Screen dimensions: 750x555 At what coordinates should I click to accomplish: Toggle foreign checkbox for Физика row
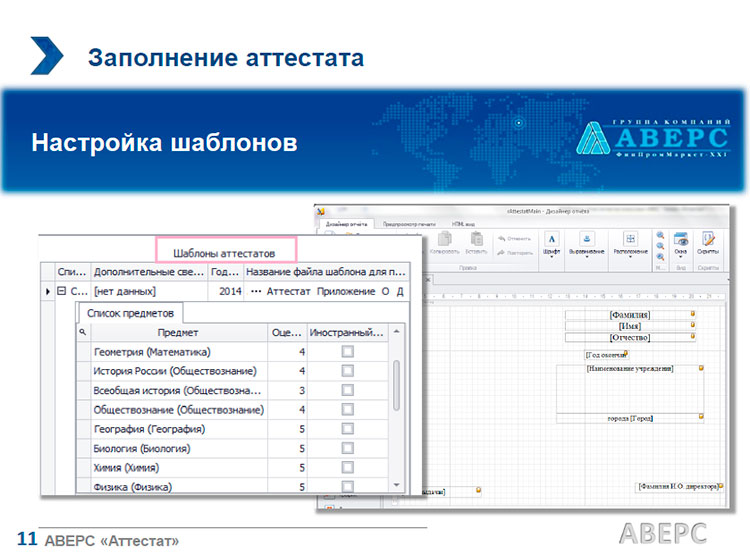[x=348, y=487]
